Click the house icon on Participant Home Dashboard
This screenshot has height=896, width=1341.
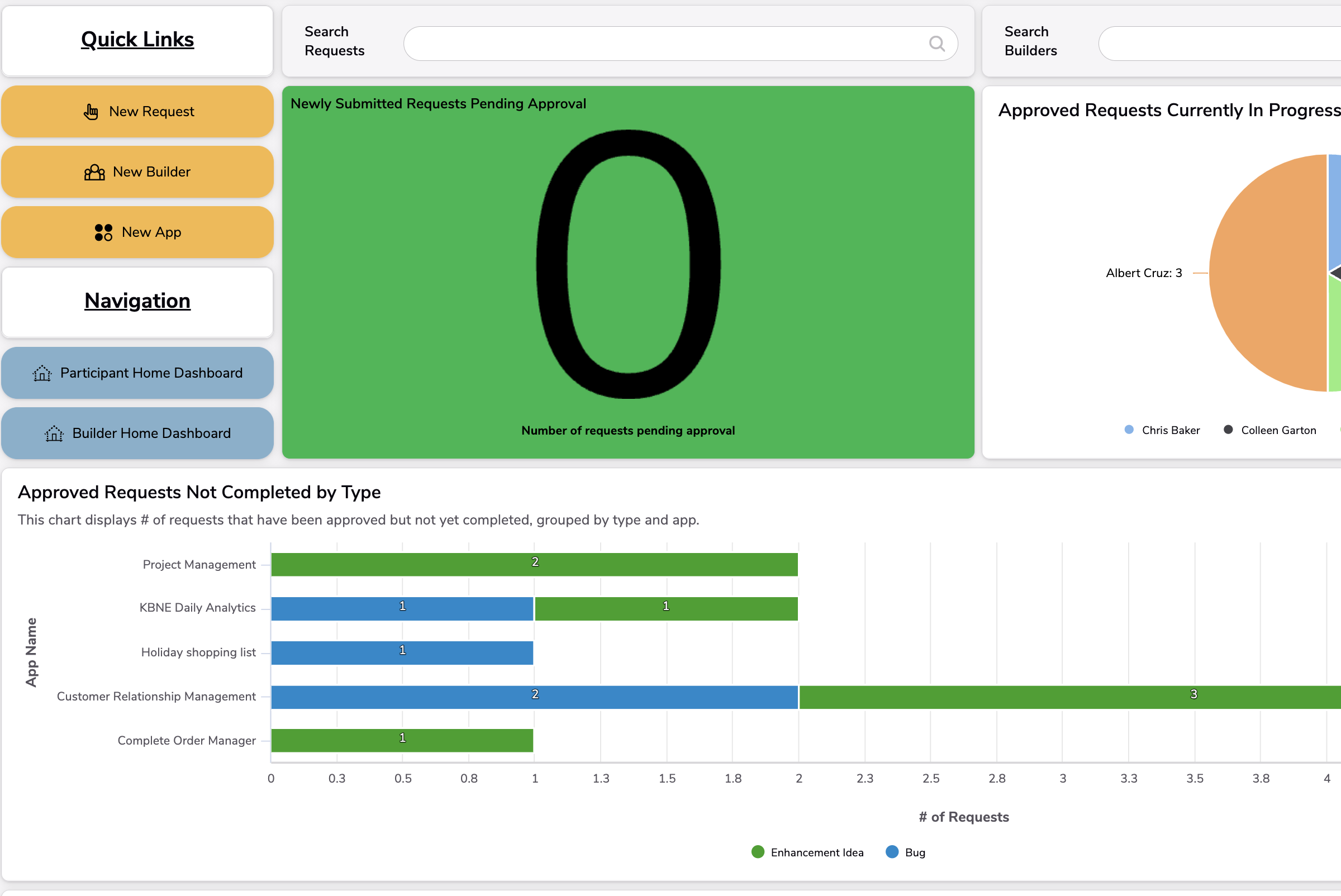click(42, 373)
